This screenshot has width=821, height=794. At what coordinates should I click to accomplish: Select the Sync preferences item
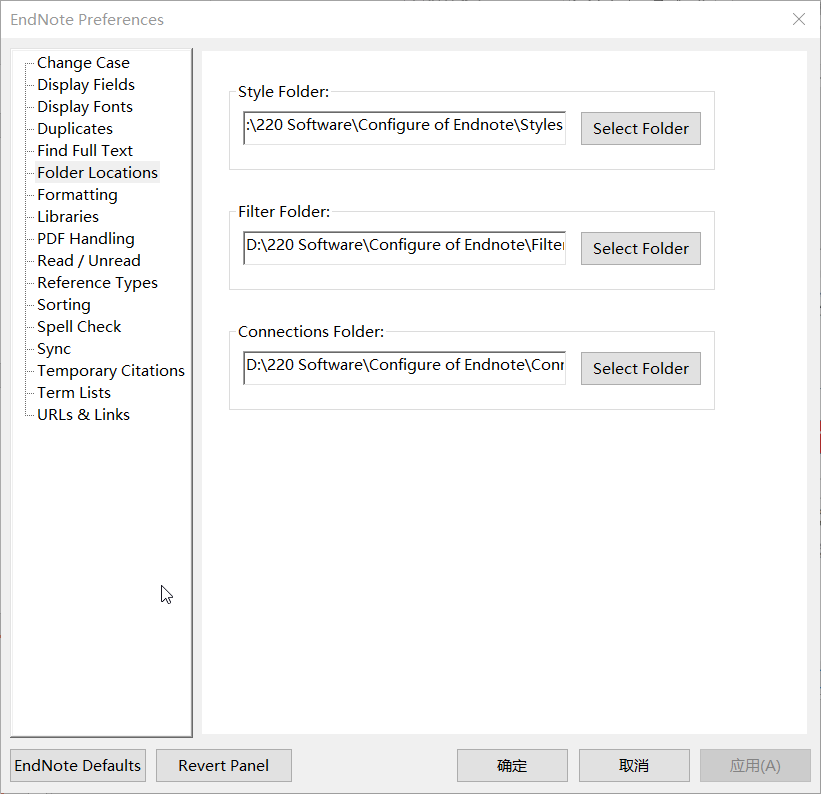(54, 349)
